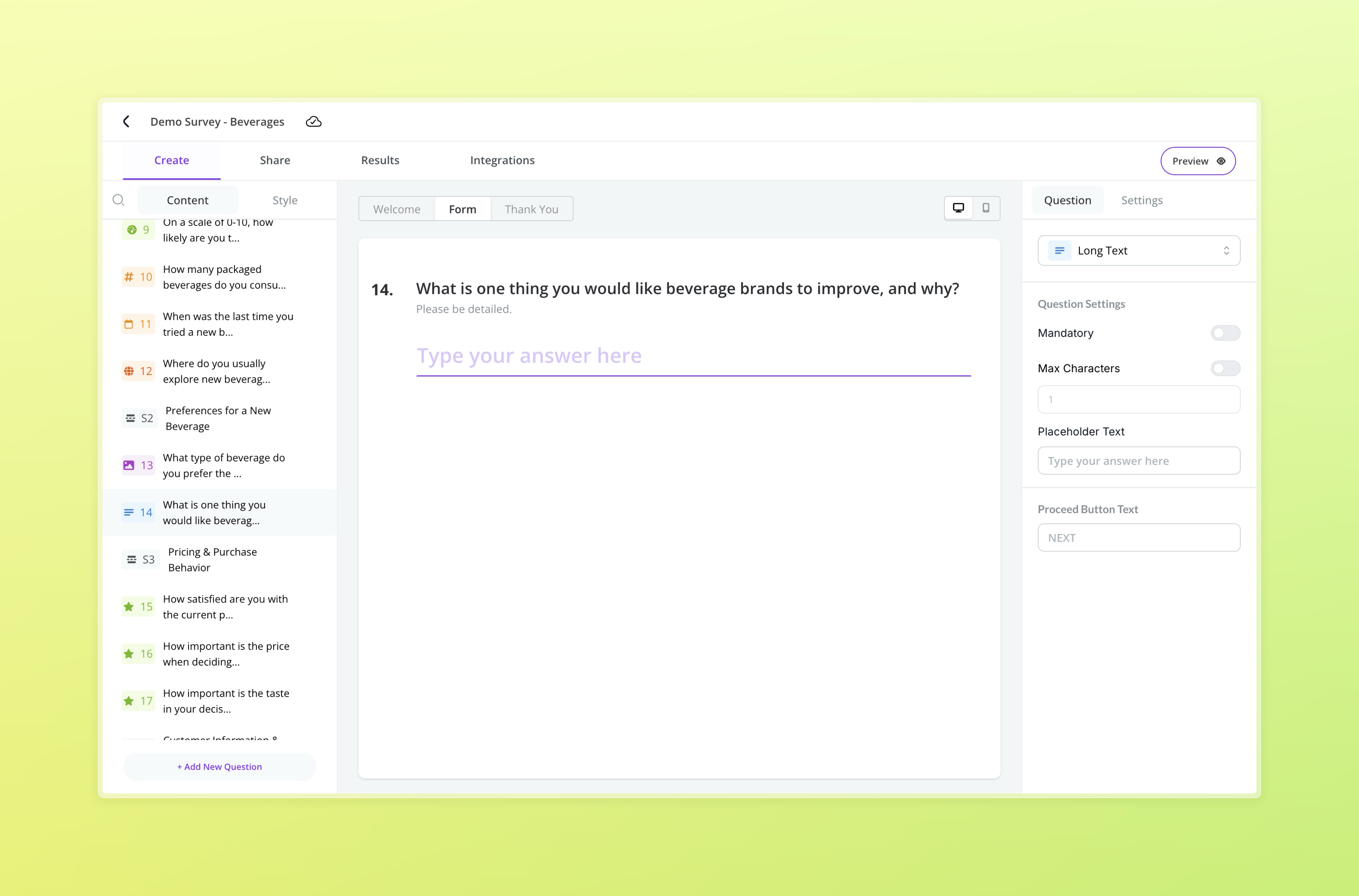
Task: Select question 12 Where do you usually explore
Action: pyautogui.click(x=220, y=371)
